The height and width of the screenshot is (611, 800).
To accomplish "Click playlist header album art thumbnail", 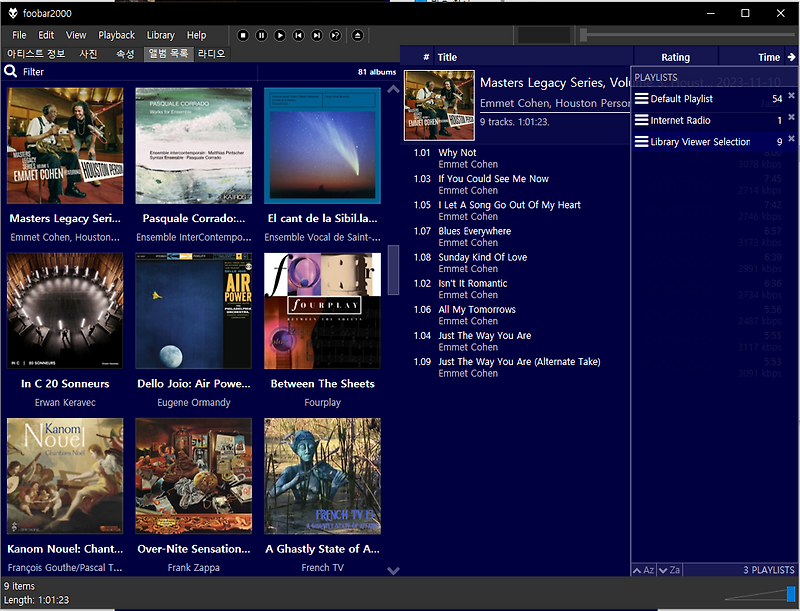I will (x=439, y=105).
